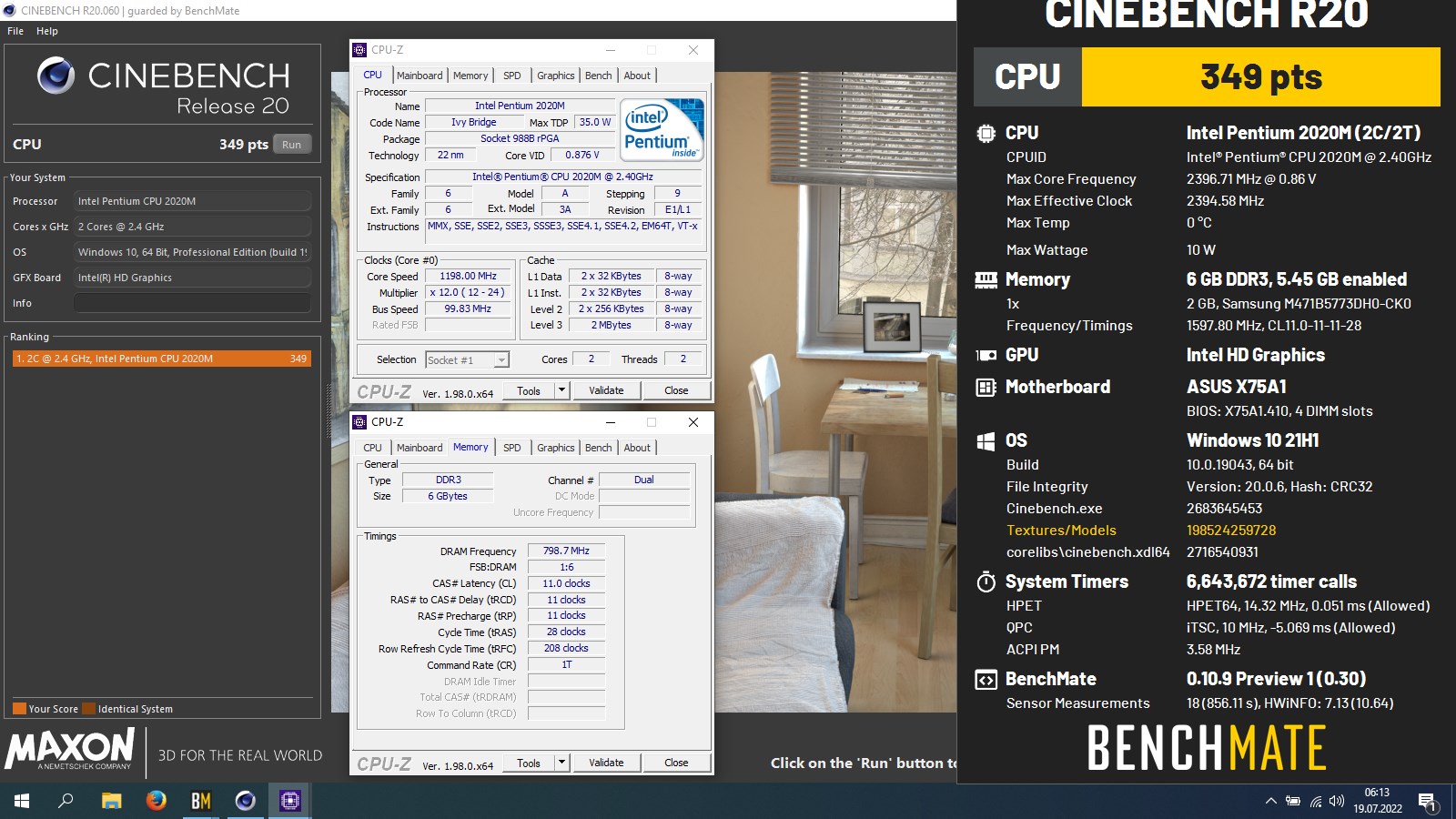Click DRAM Frequency value 798.7 MHz
Screen dimensions: 1456x819
566,551
